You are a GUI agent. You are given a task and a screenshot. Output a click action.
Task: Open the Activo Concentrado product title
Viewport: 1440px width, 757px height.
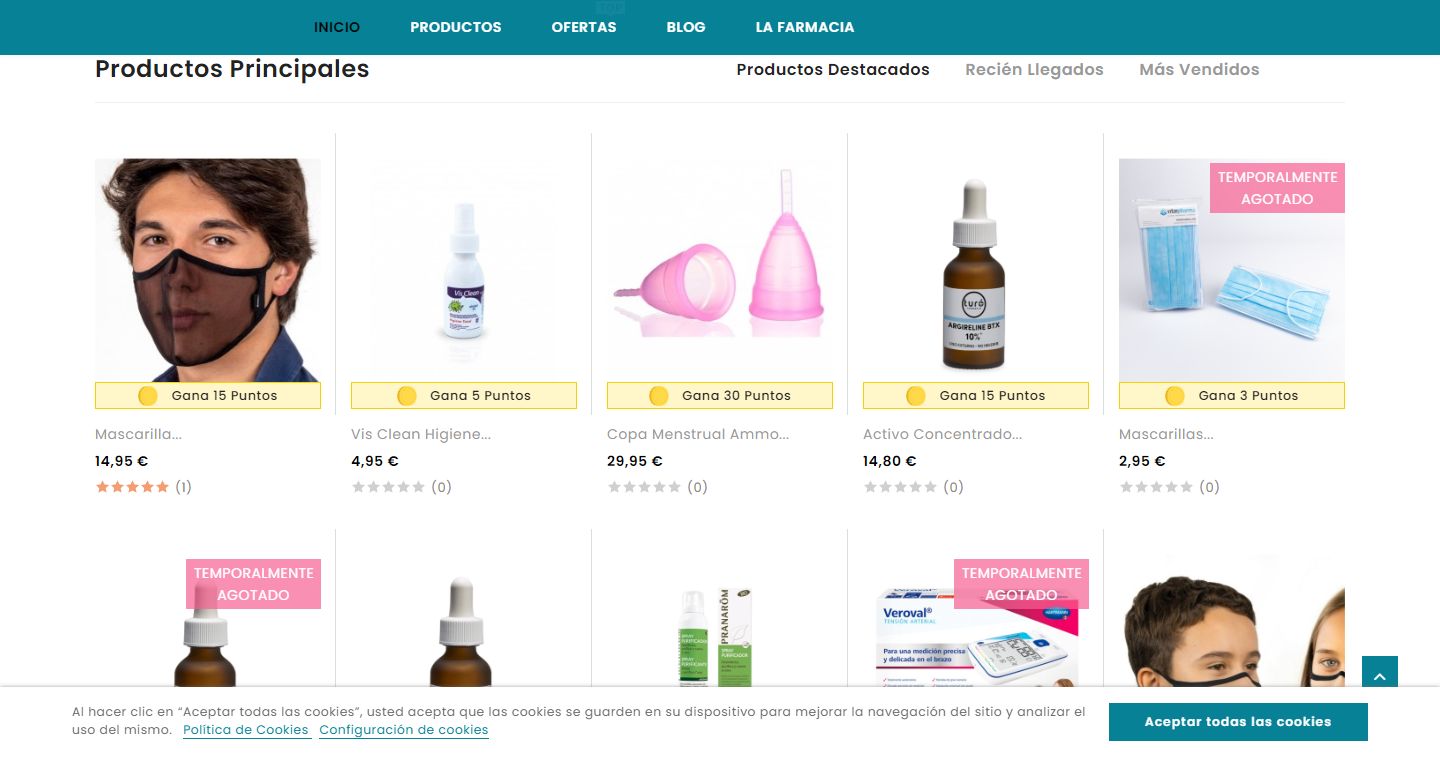tap(943, 434)
